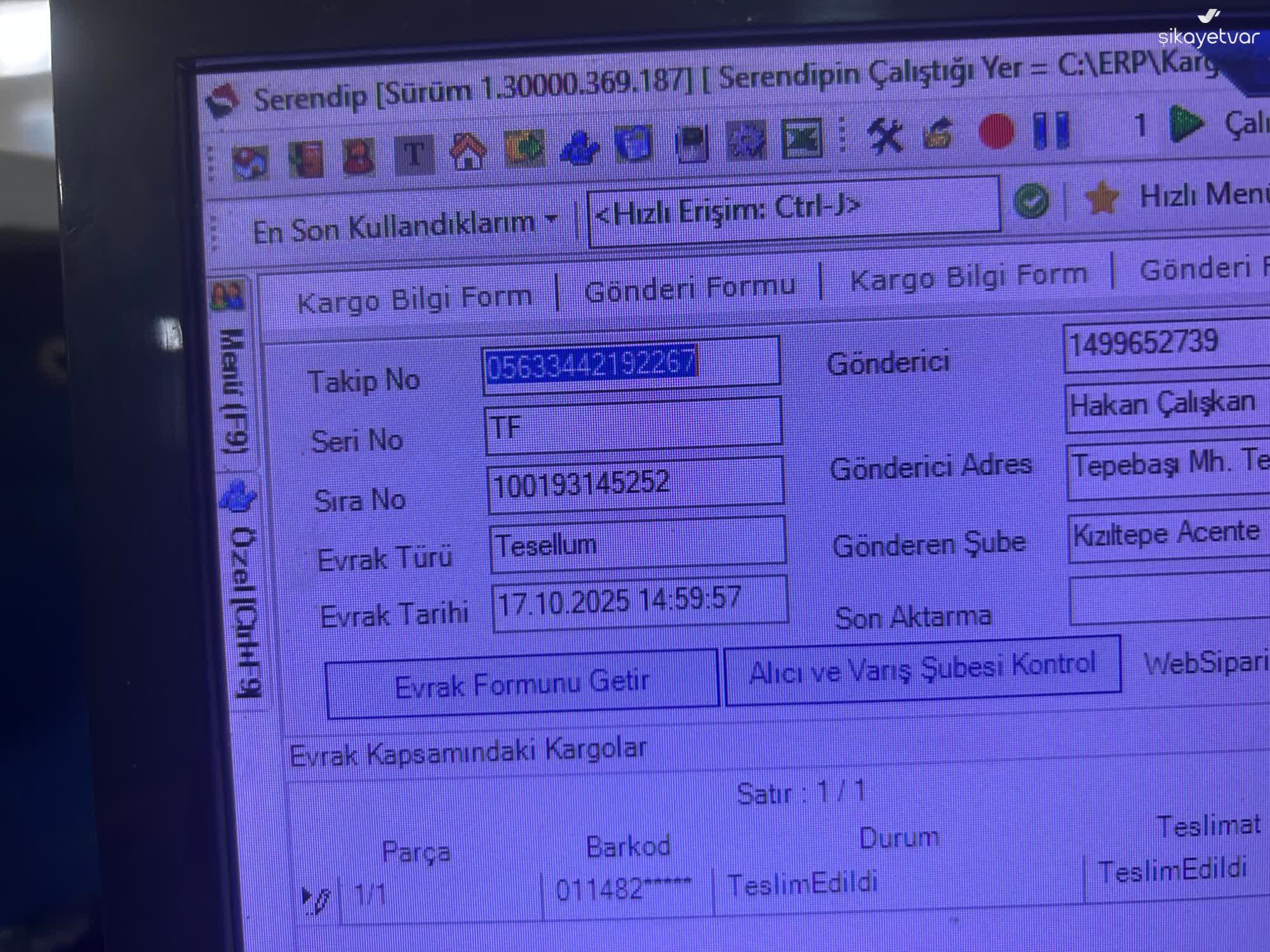Click the Parça column header
The width and height of the screenshot is (1270, 952).
(x=416, y=851)
